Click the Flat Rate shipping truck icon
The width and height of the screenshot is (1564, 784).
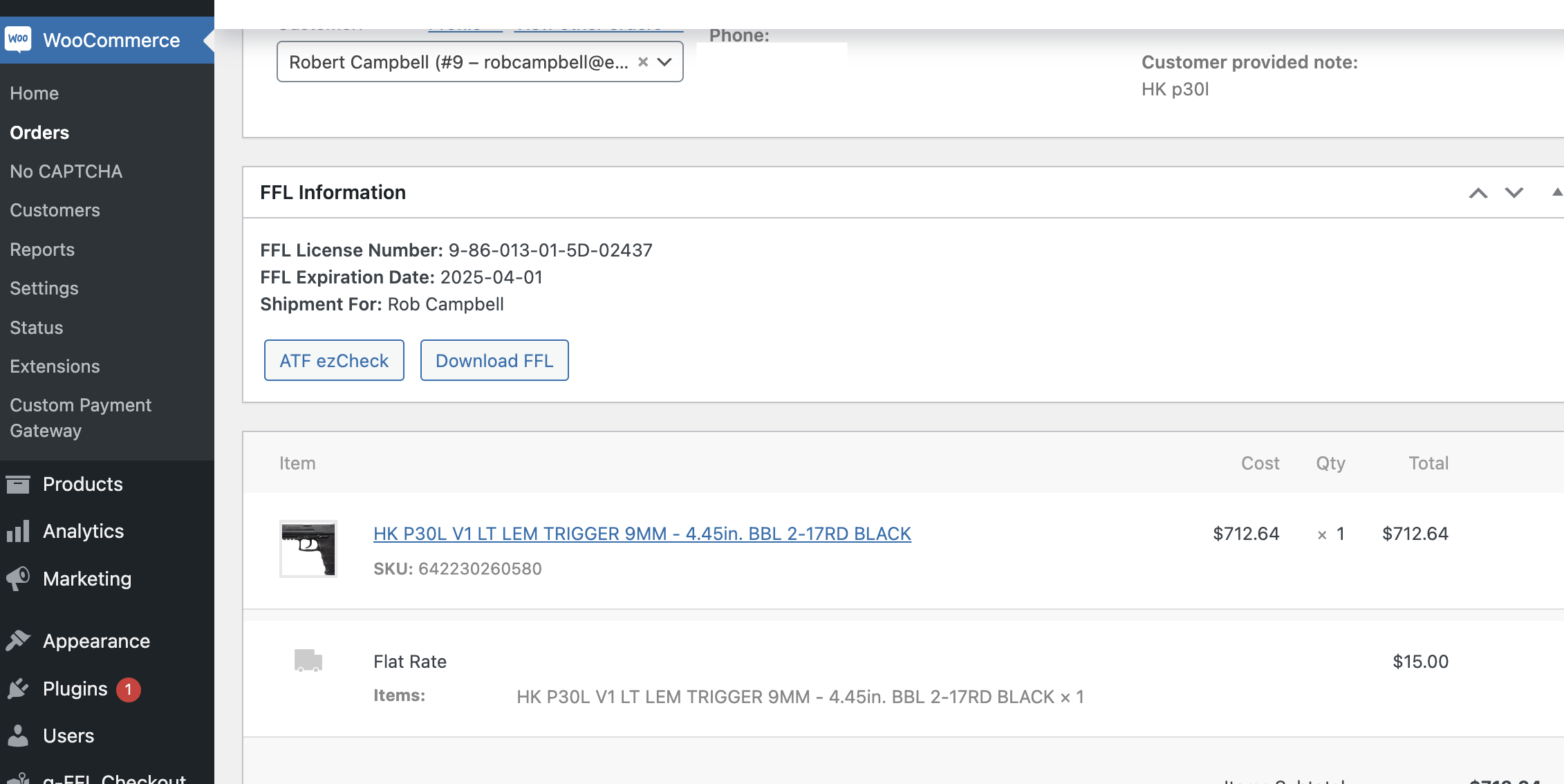pyautogui.click(x=308, y=661)
